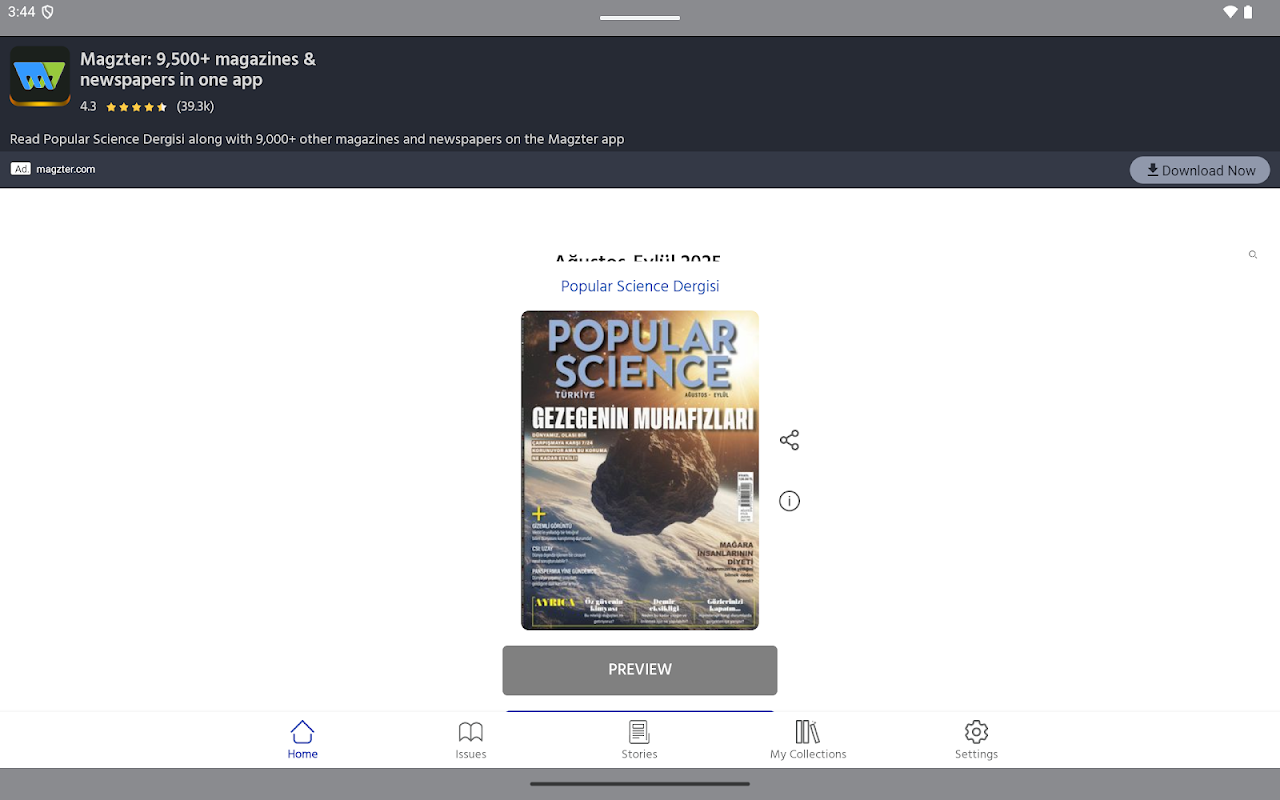Tap the share icon beside the cover
The height and width of the screenshot is (800, 1280).
[x=789, y=440]
